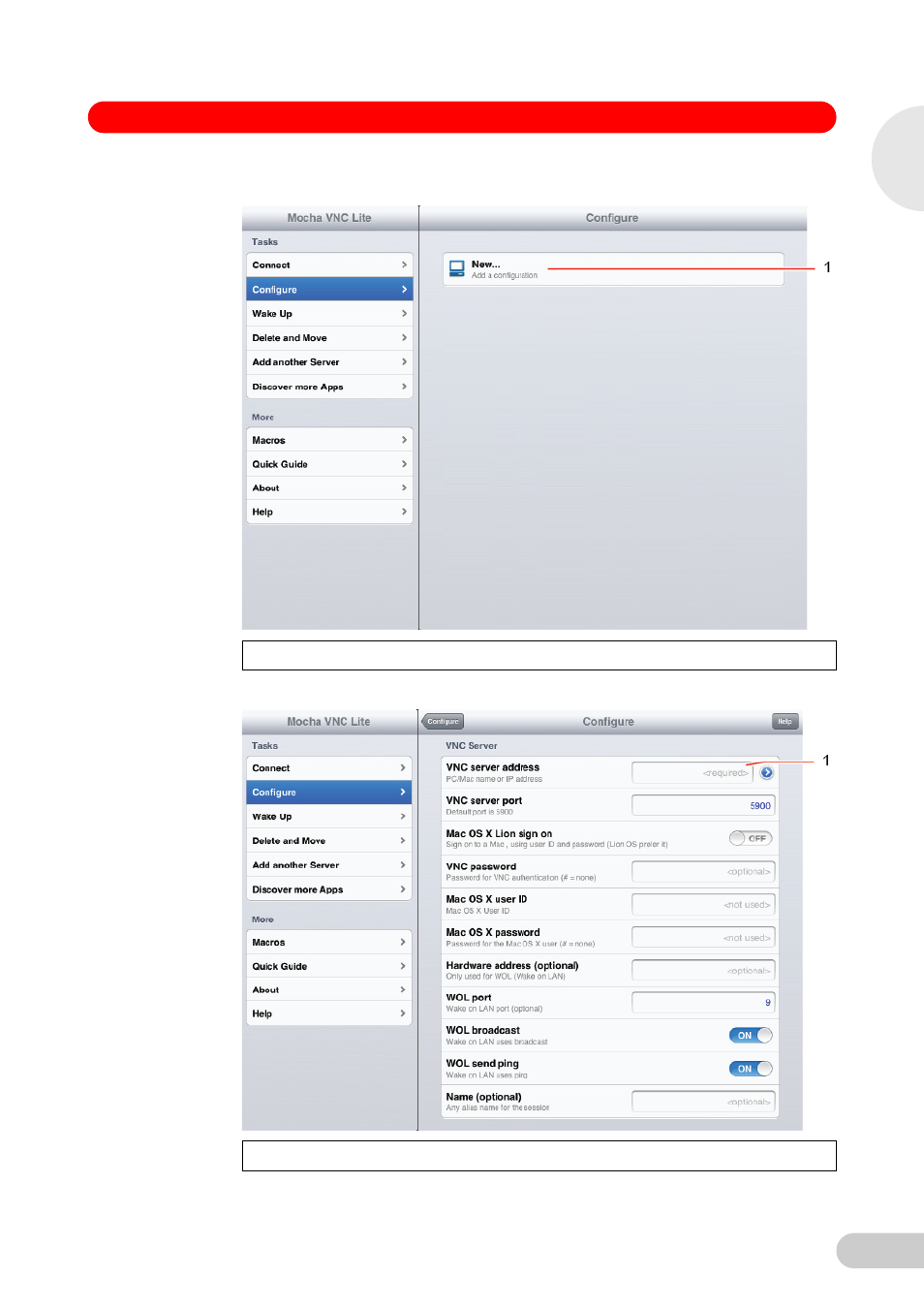Tap New... Add a configuration row
Image resolution: width=924 pixels, height=1308 pixels.
pyautogui.click(x=613, y=269)
